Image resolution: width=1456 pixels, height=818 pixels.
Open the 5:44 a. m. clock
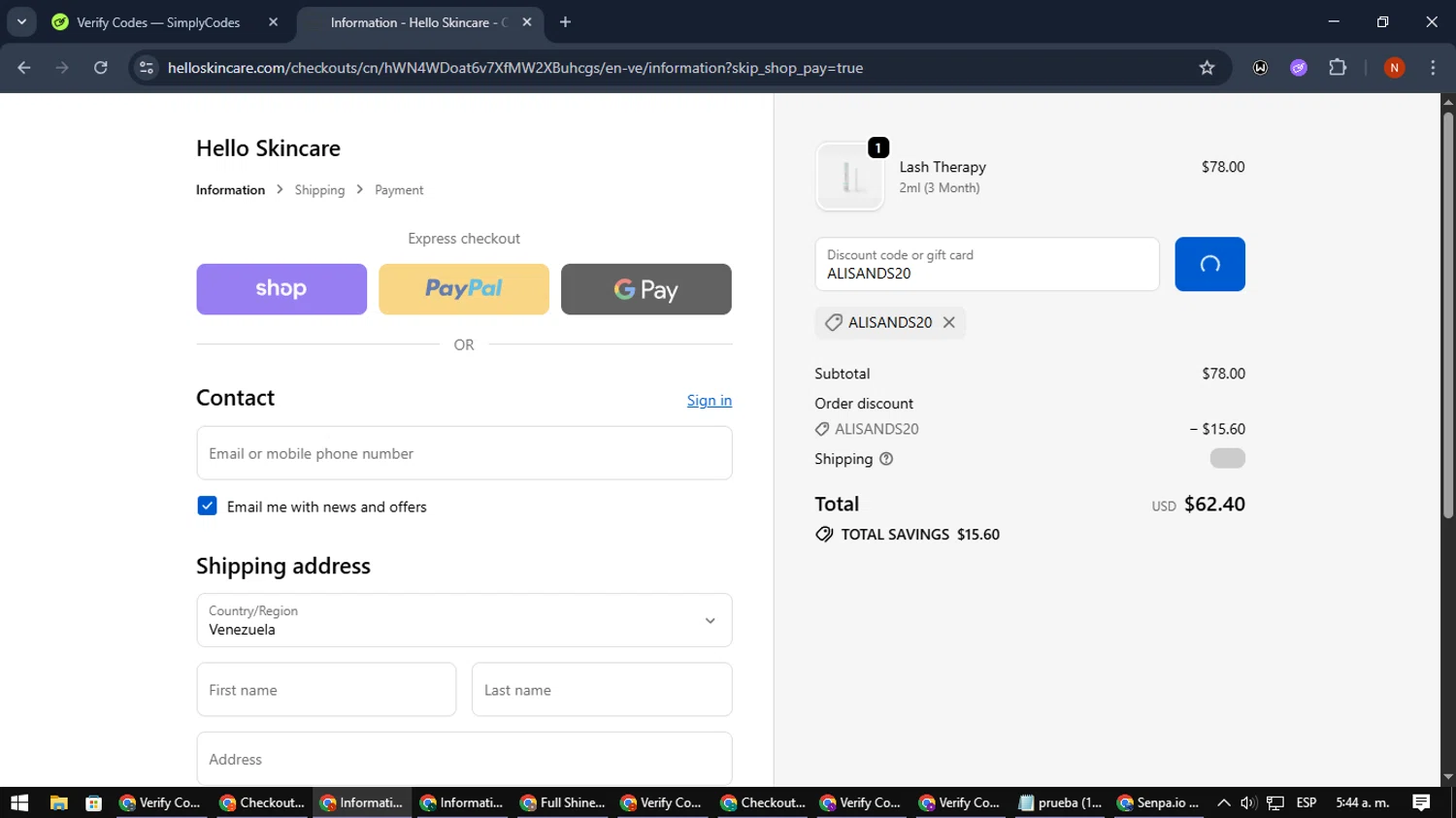pyautogui.click(x=1363, y=802)
